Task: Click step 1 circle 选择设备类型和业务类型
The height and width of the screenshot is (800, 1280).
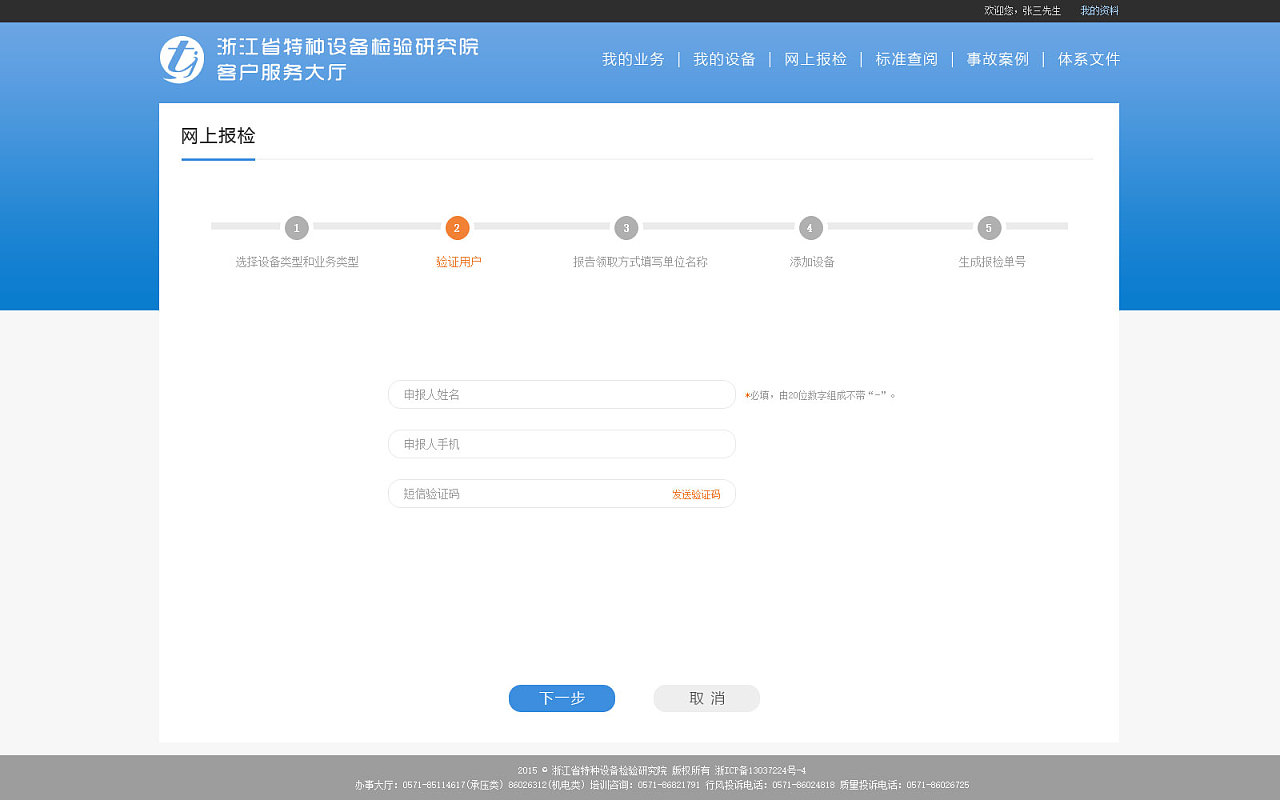Action: (296, 228)
